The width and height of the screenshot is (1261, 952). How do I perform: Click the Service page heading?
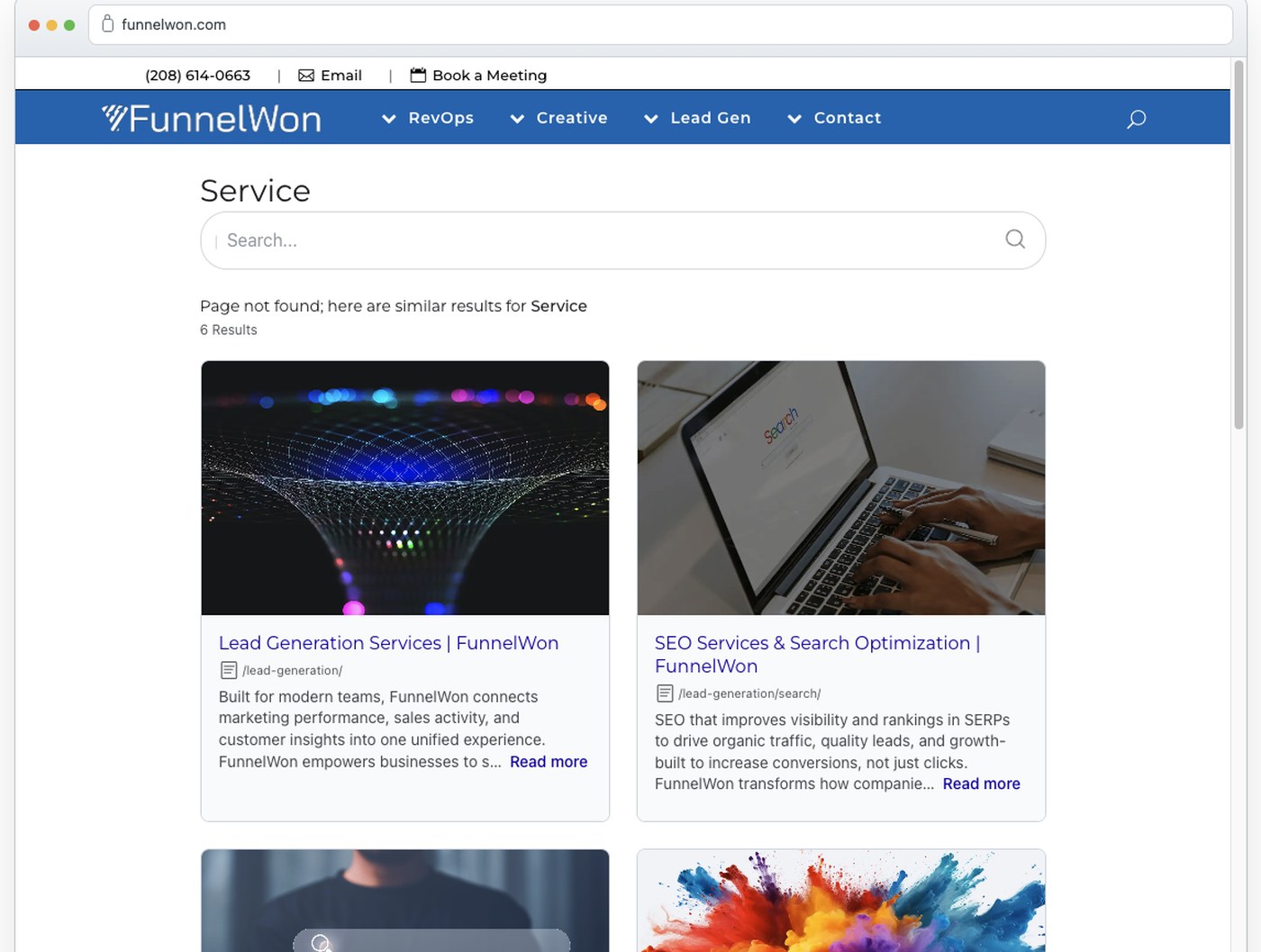tap(255, 191)
